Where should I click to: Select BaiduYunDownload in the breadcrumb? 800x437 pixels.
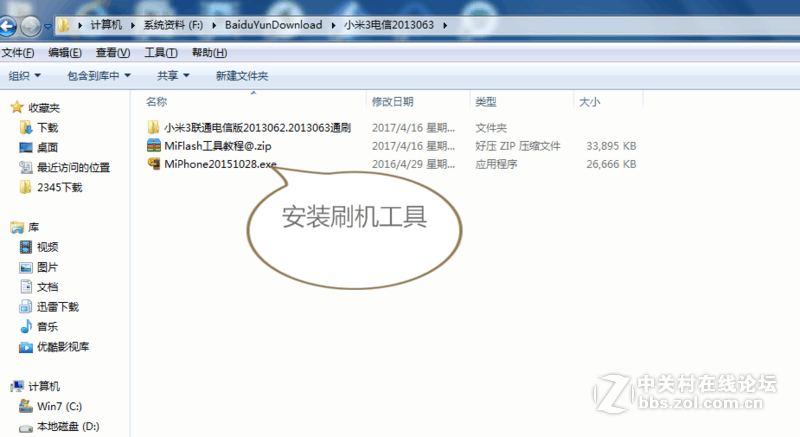point(273,25)
